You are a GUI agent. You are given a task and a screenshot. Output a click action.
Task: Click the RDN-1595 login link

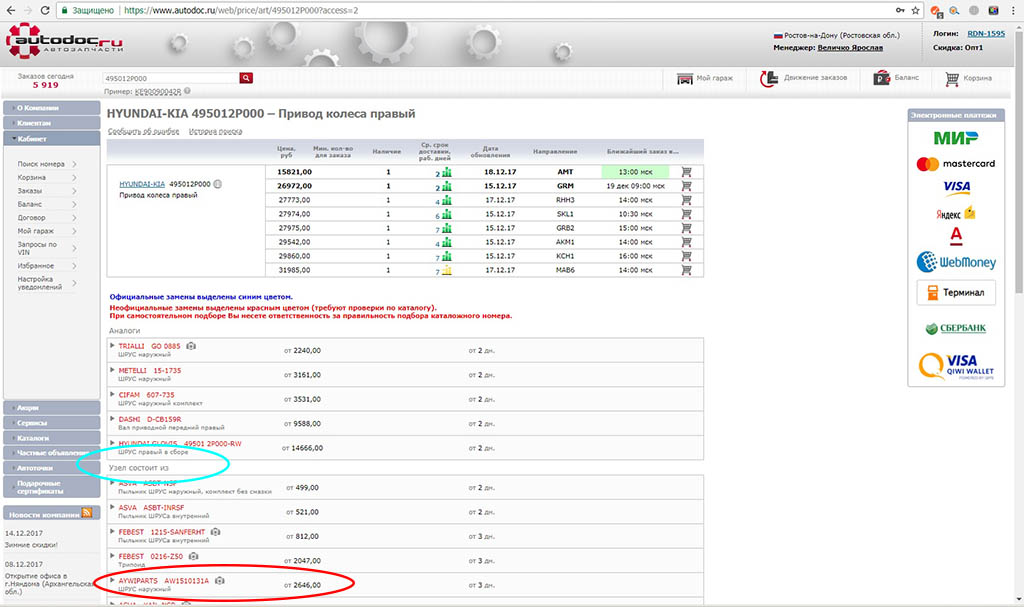pyautogui.click(x=984, y=35)
